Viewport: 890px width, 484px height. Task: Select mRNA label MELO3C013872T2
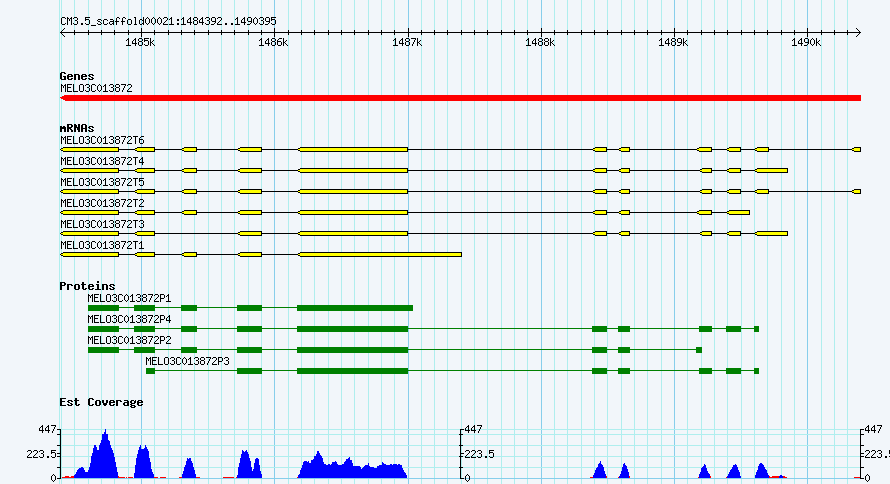[102, 203]
